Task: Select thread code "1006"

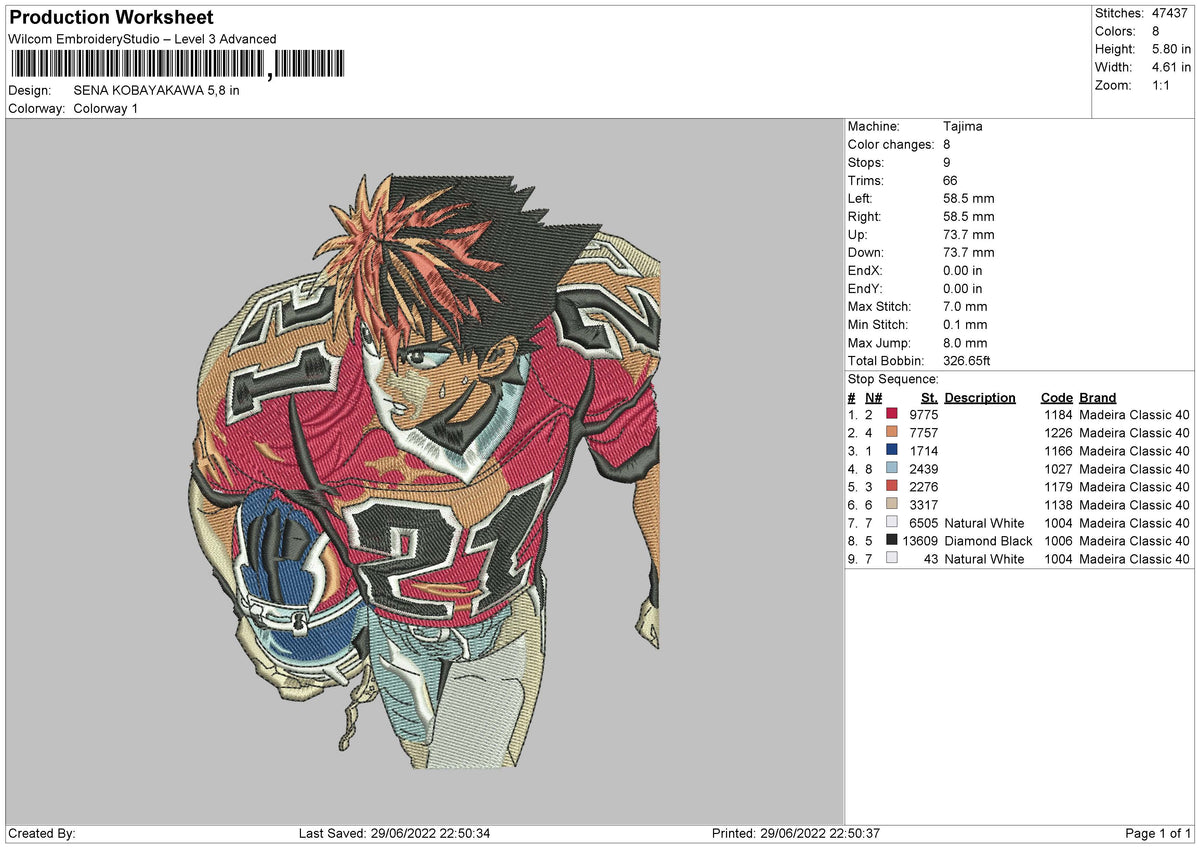Action: (1057, 541)
